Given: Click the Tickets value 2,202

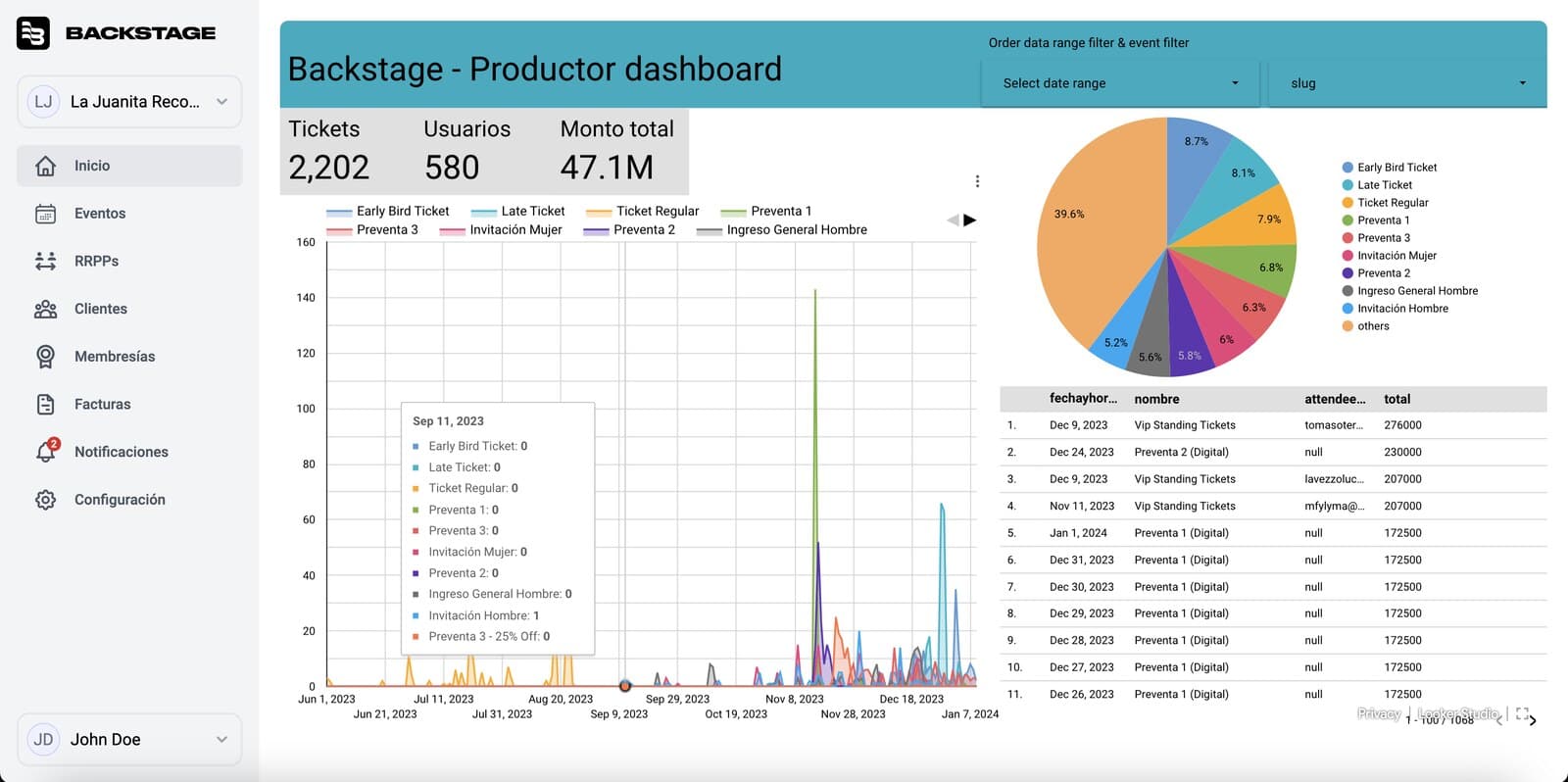Looking at the screenshot, I should (329, 168).
